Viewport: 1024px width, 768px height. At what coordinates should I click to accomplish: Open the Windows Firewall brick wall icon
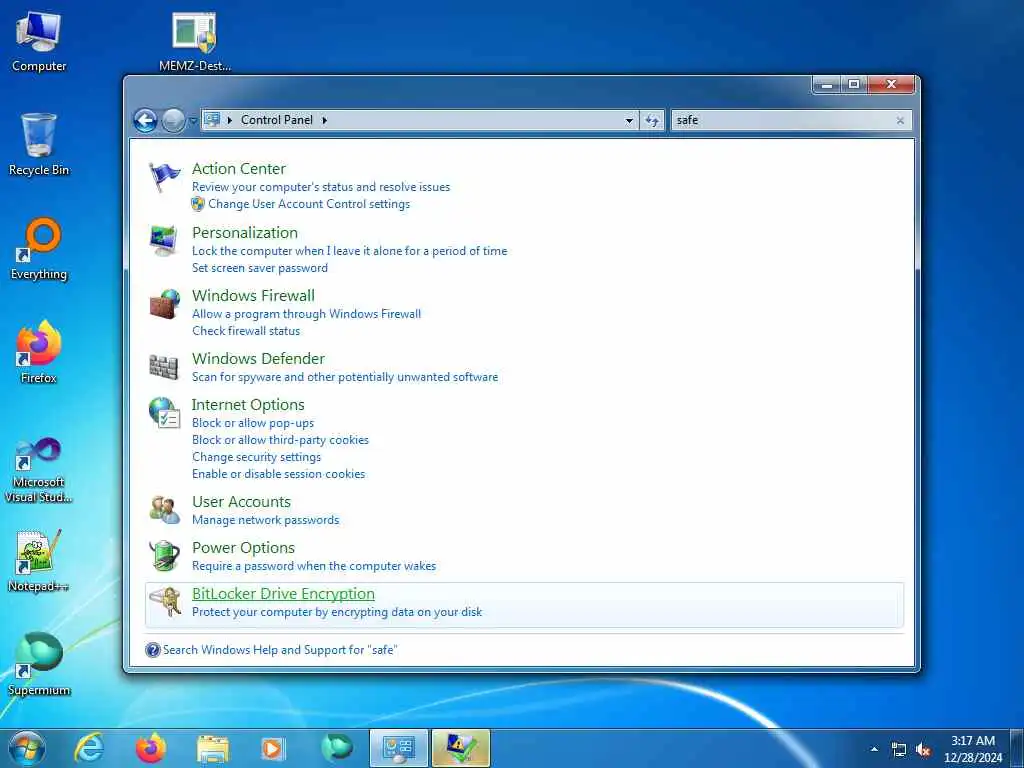[164, 304]
